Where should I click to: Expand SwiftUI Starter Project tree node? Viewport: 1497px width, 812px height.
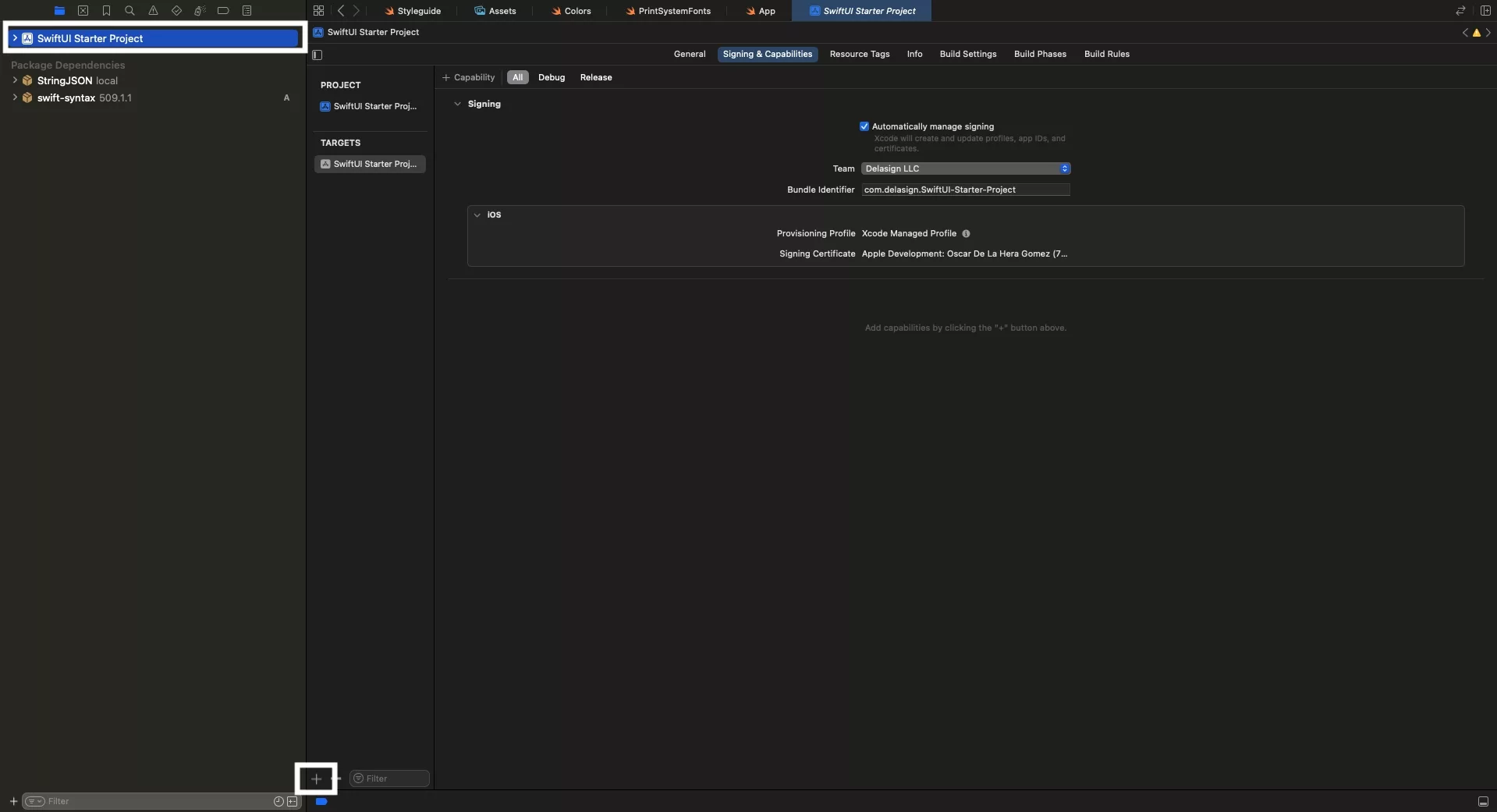click(x=15, y=38)
